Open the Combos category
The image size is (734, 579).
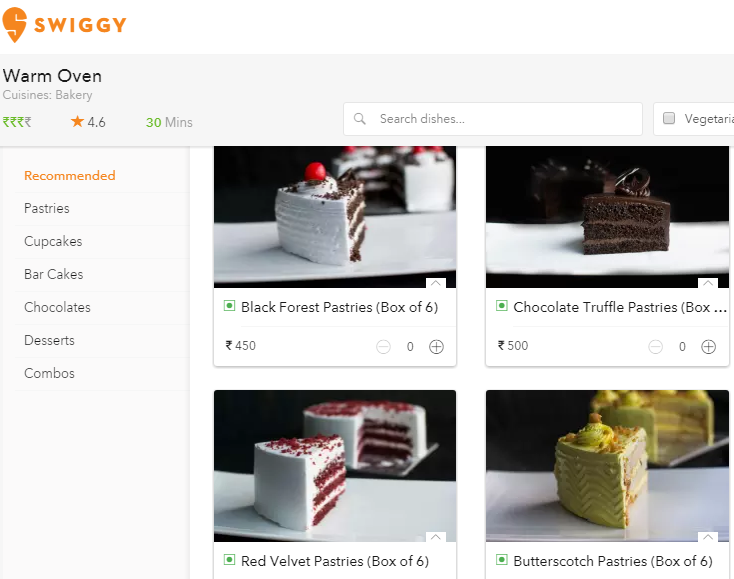pos(49,374)
